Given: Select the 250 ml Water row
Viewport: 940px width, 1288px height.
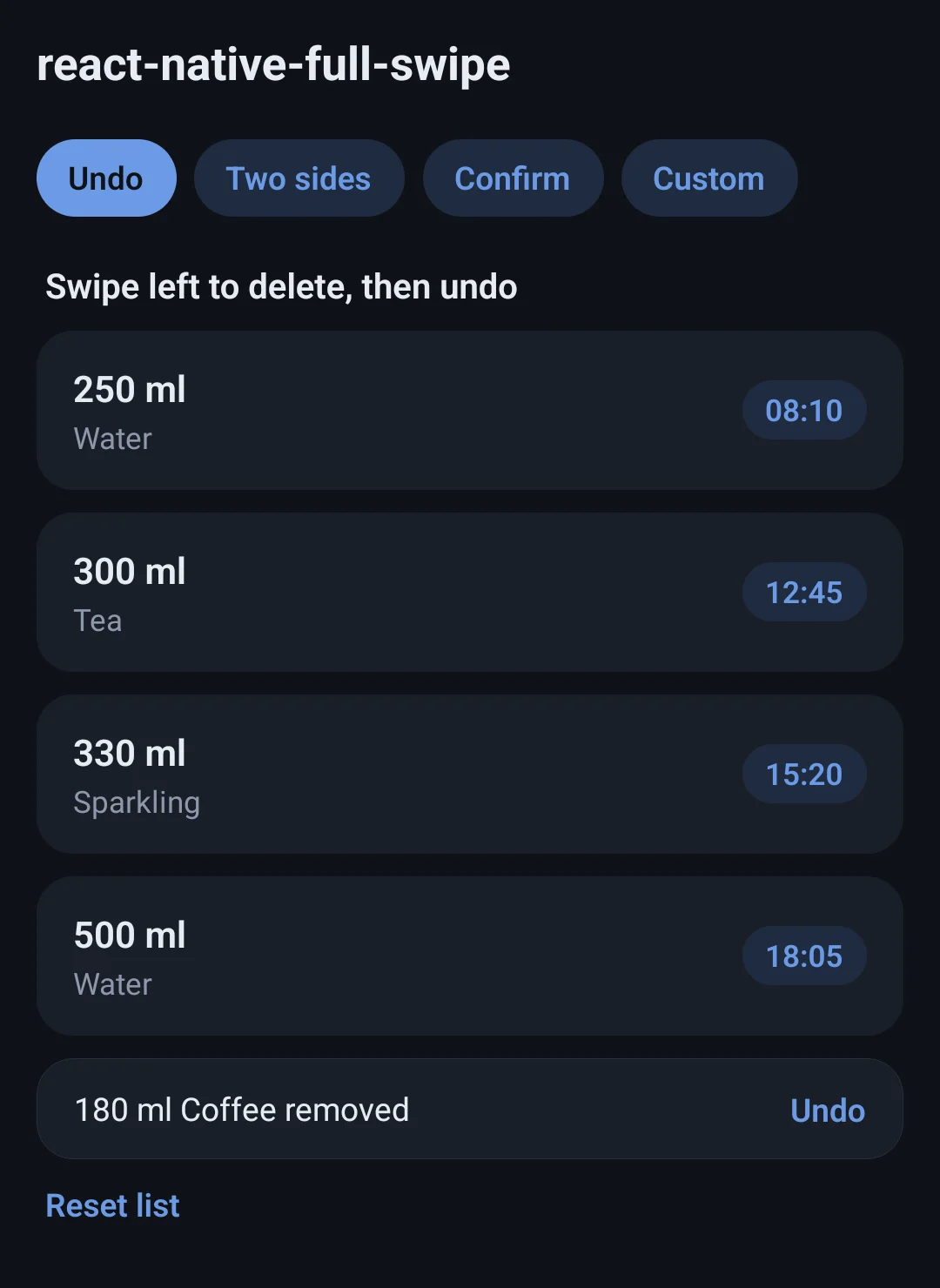Looking at the screenshot, I should click(x=470, y=410).
